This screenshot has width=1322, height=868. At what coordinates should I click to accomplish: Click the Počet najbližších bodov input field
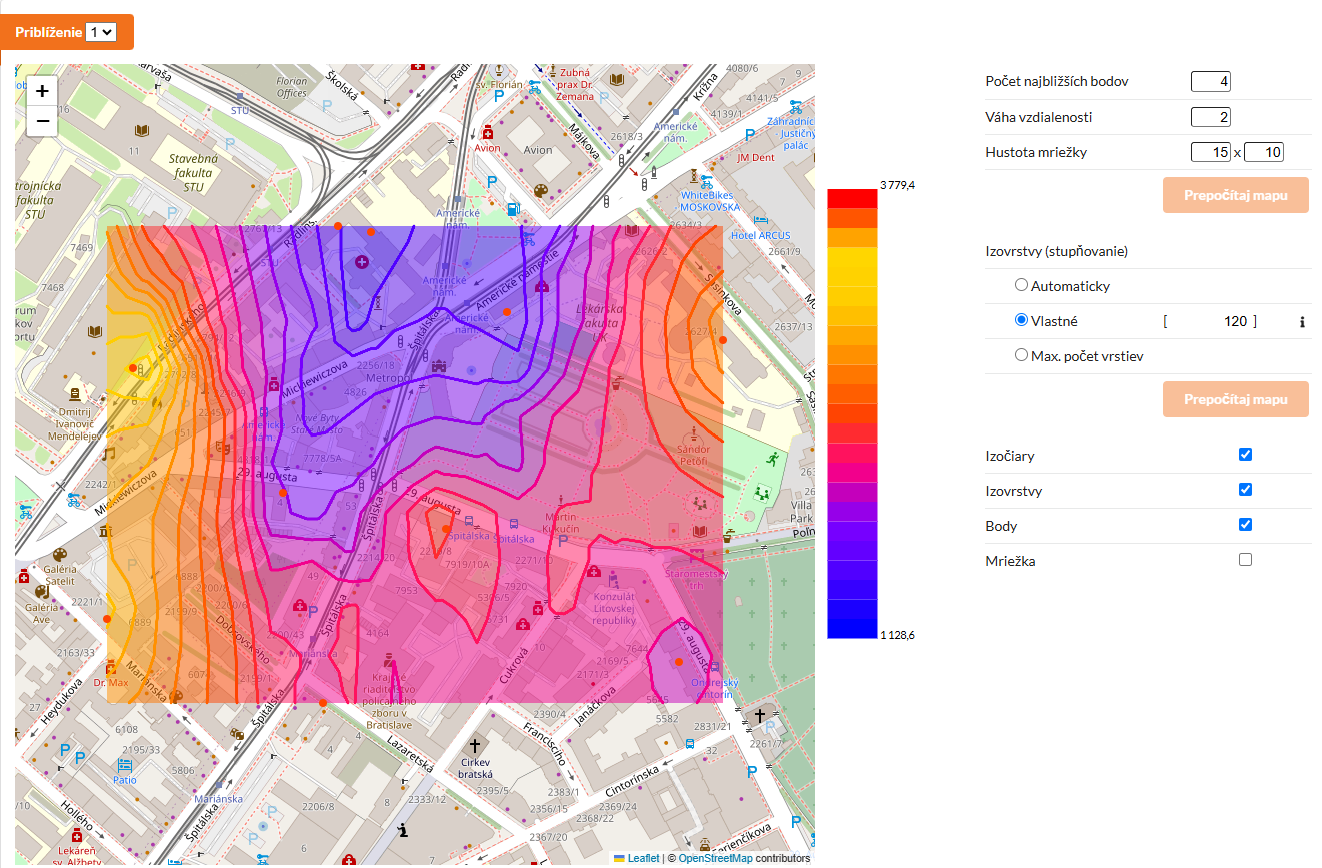click(x=1210, y=82)
